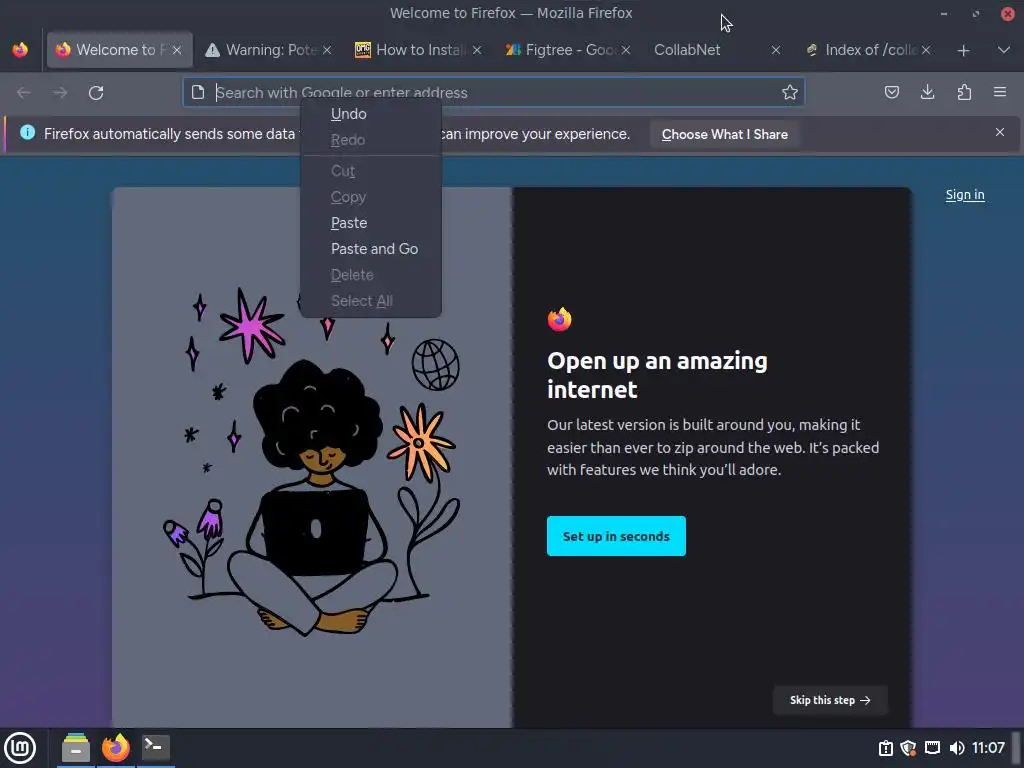
Task: Open the application hamburger menu
Action: [1000, 92]
